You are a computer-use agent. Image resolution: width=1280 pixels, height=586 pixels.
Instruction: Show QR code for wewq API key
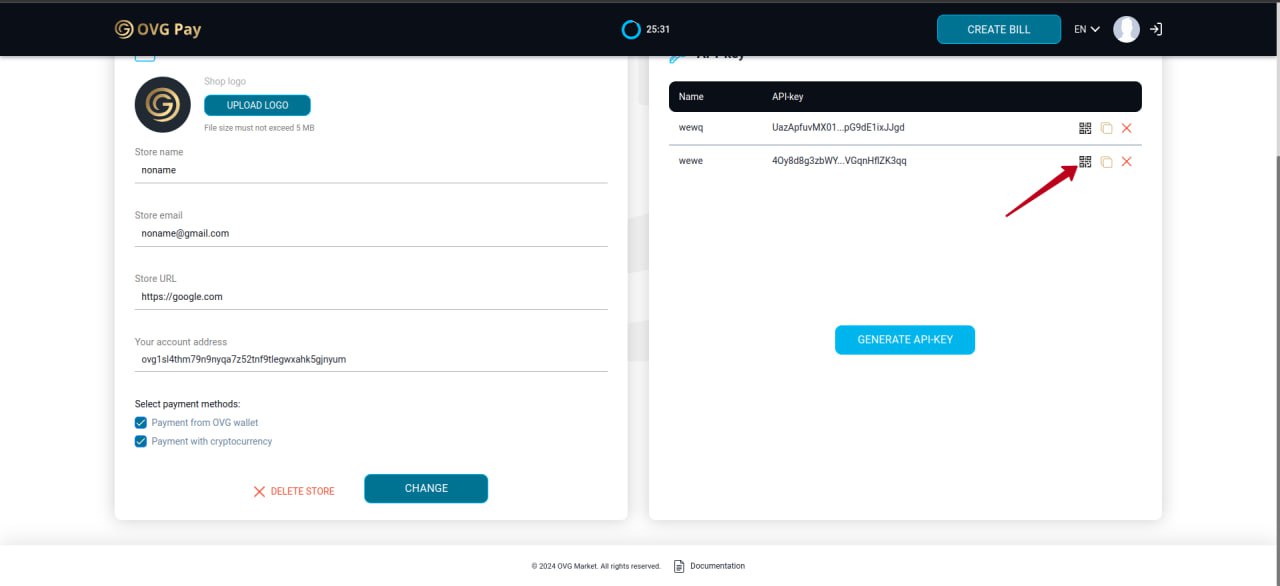1085,128
